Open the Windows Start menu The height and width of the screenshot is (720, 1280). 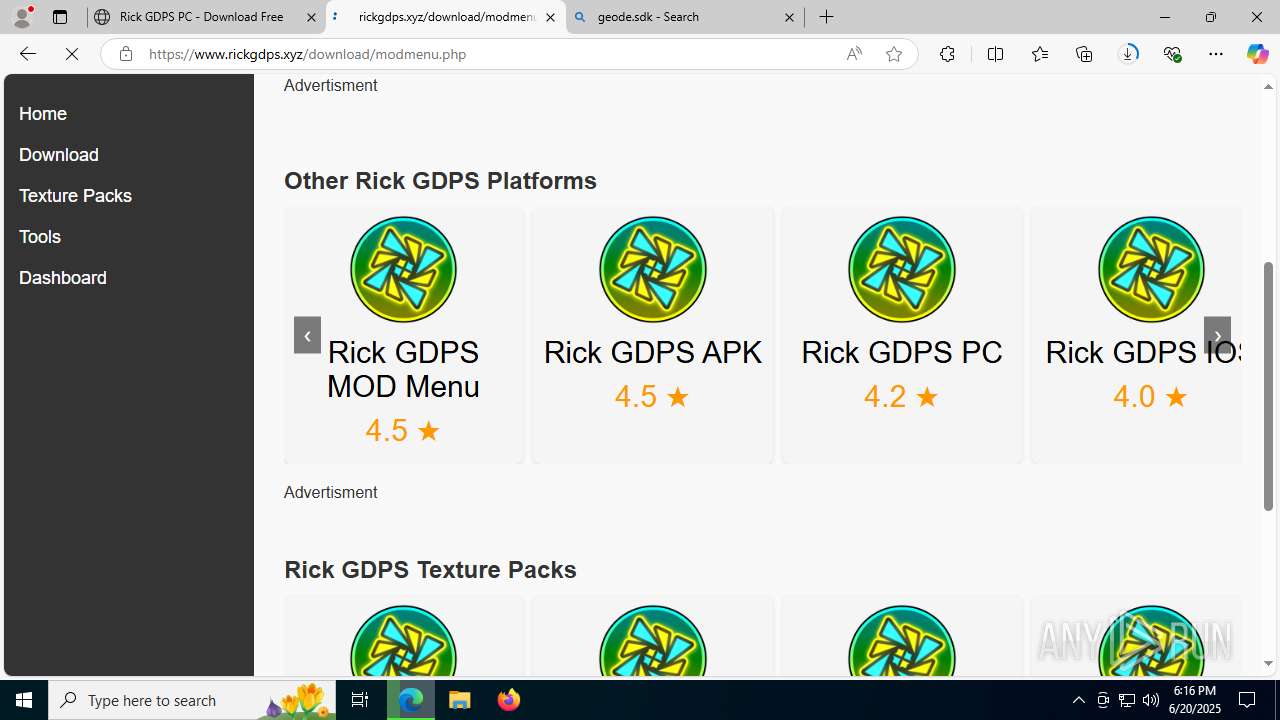24,700
